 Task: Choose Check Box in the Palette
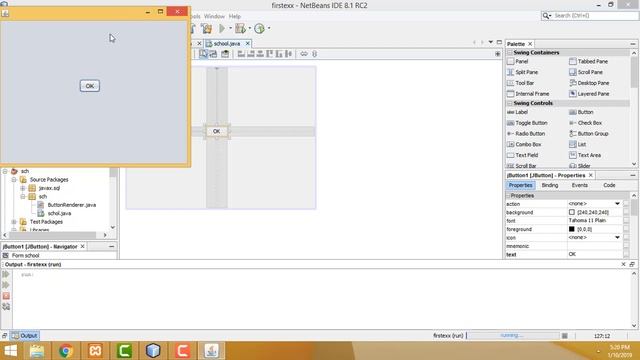[585, 123]
